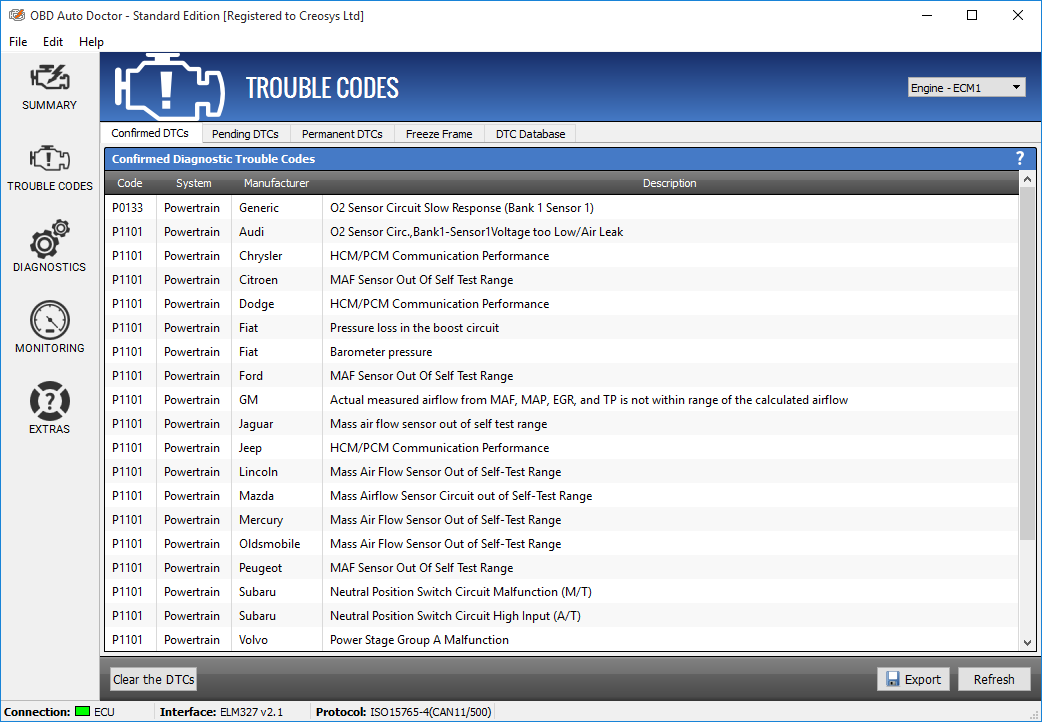
Task: Export the trouble codes list
Action: 913,679
